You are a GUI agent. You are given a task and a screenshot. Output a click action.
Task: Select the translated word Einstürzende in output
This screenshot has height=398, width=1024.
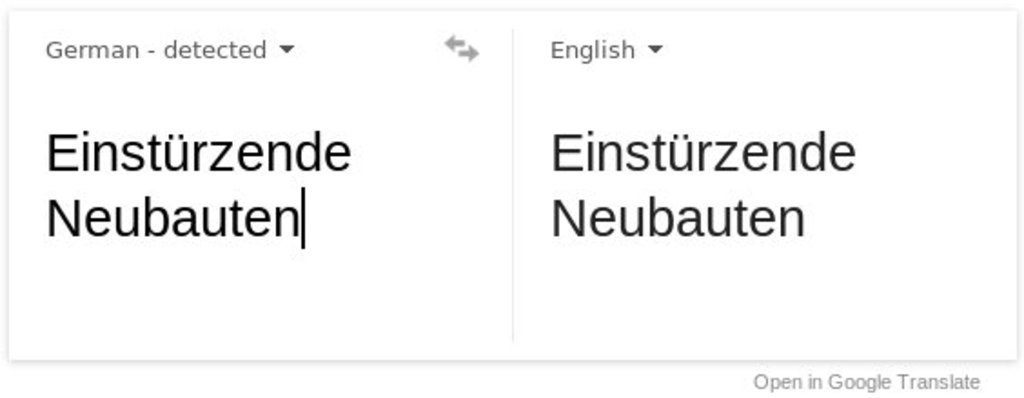pyautogui.click(x=703, y=153)
